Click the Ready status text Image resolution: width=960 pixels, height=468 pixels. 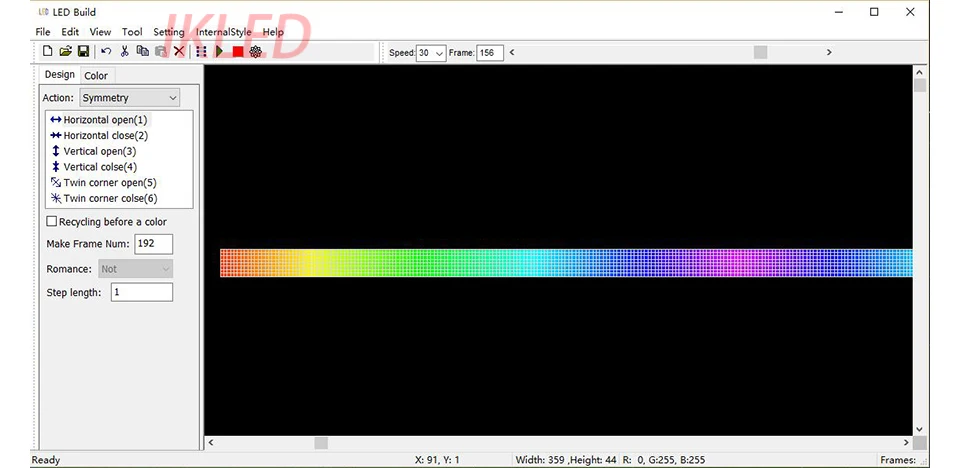[x=46, y=460]
